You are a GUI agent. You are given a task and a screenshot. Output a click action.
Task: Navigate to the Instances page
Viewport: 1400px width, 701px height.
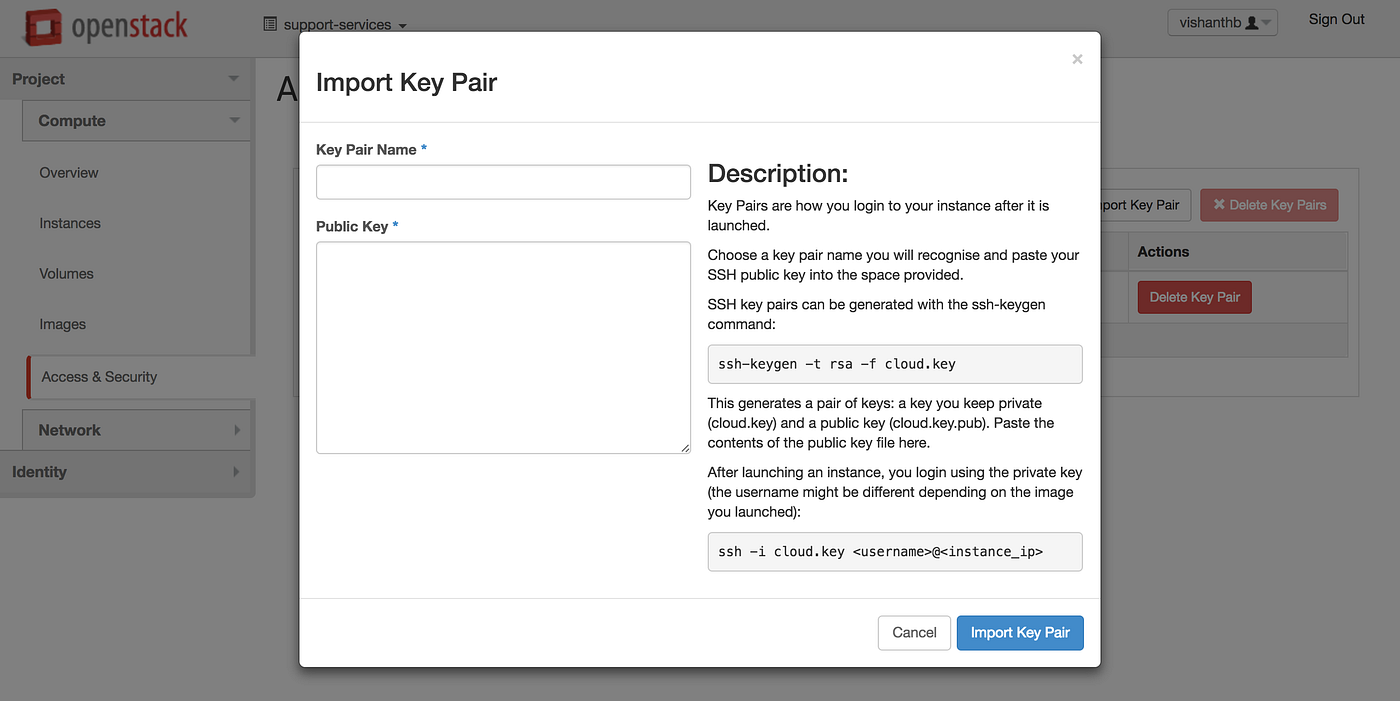(x=70, y=223)
